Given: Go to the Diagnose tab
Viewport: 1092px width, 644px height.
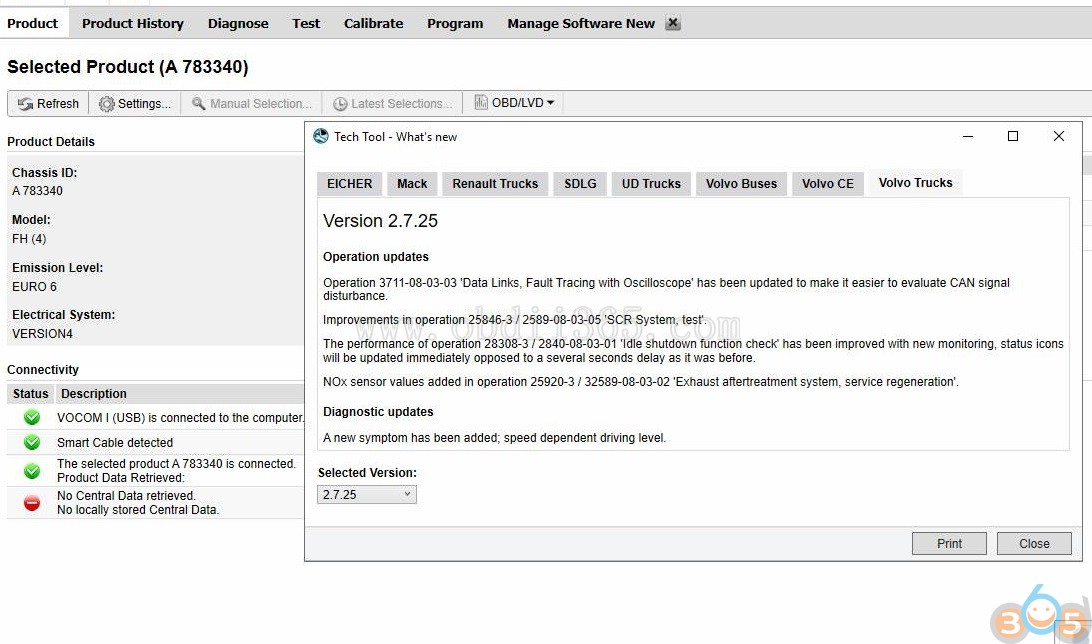Looking at the screenshot, I should point(237,23).
